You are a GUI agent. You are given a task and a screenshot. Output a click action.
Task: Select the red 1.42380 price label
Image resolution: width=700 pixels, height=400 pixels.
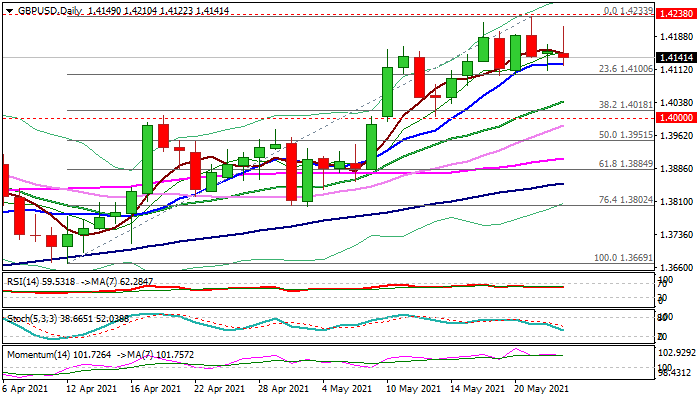coord(675,17)
